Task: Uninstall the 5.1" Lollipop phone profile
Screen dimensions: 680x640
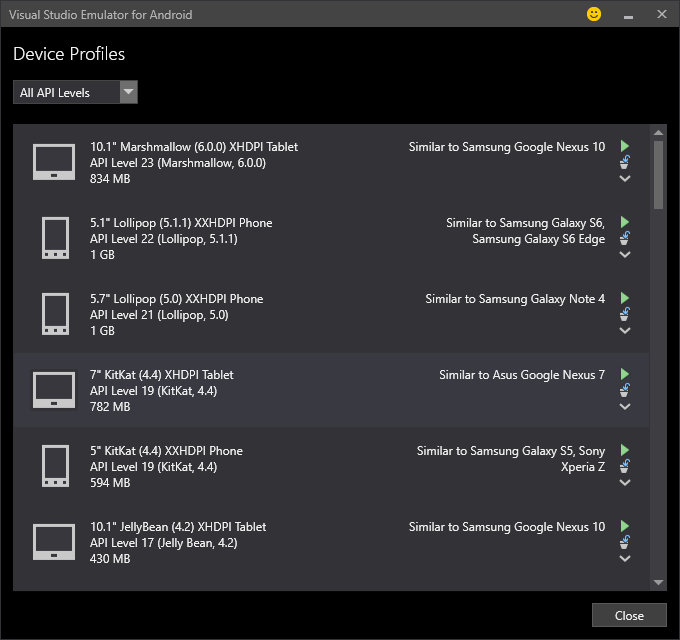Action: (x=625, y=238)
